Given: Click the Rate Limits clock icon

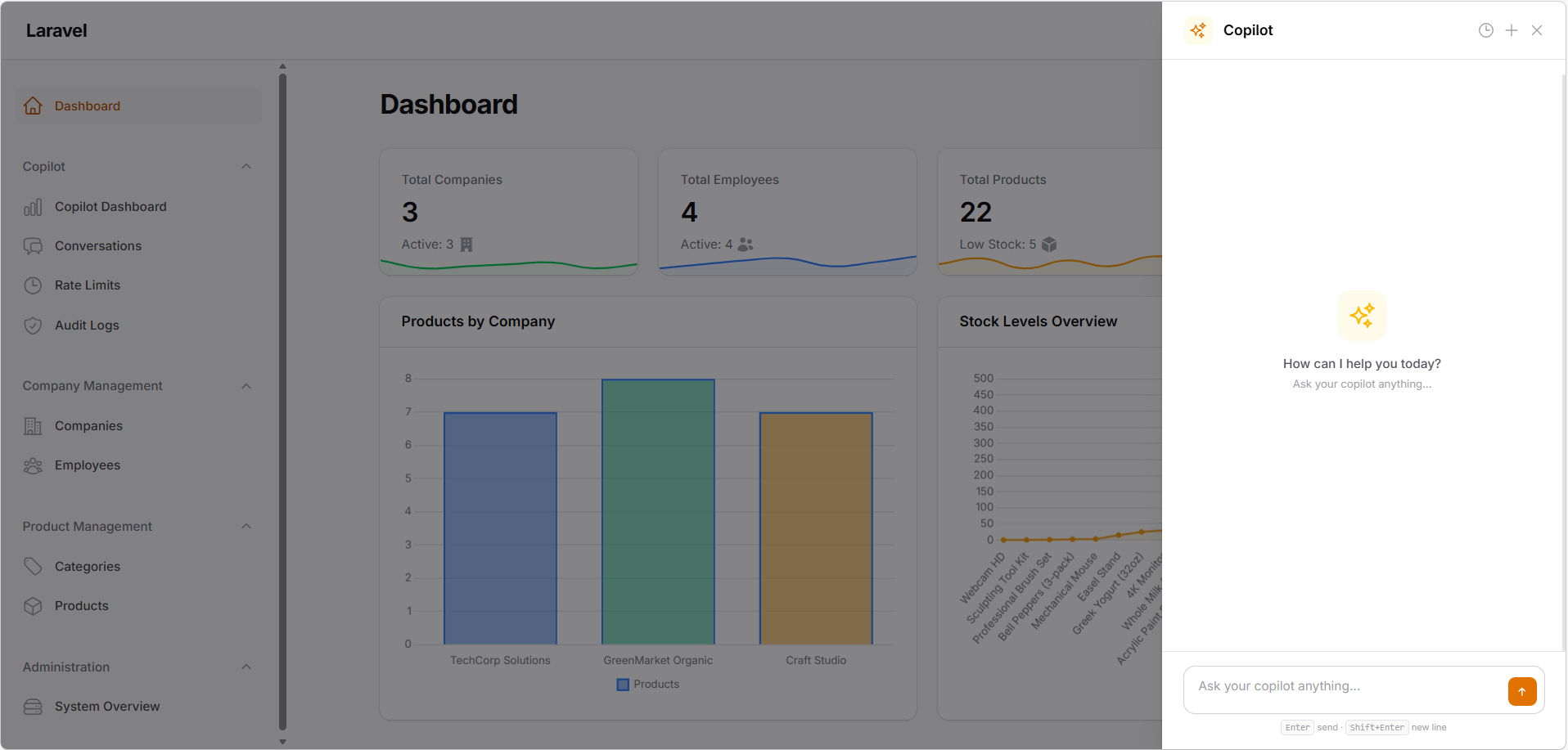Looking at the screenshot, I should tap(33, 285).
